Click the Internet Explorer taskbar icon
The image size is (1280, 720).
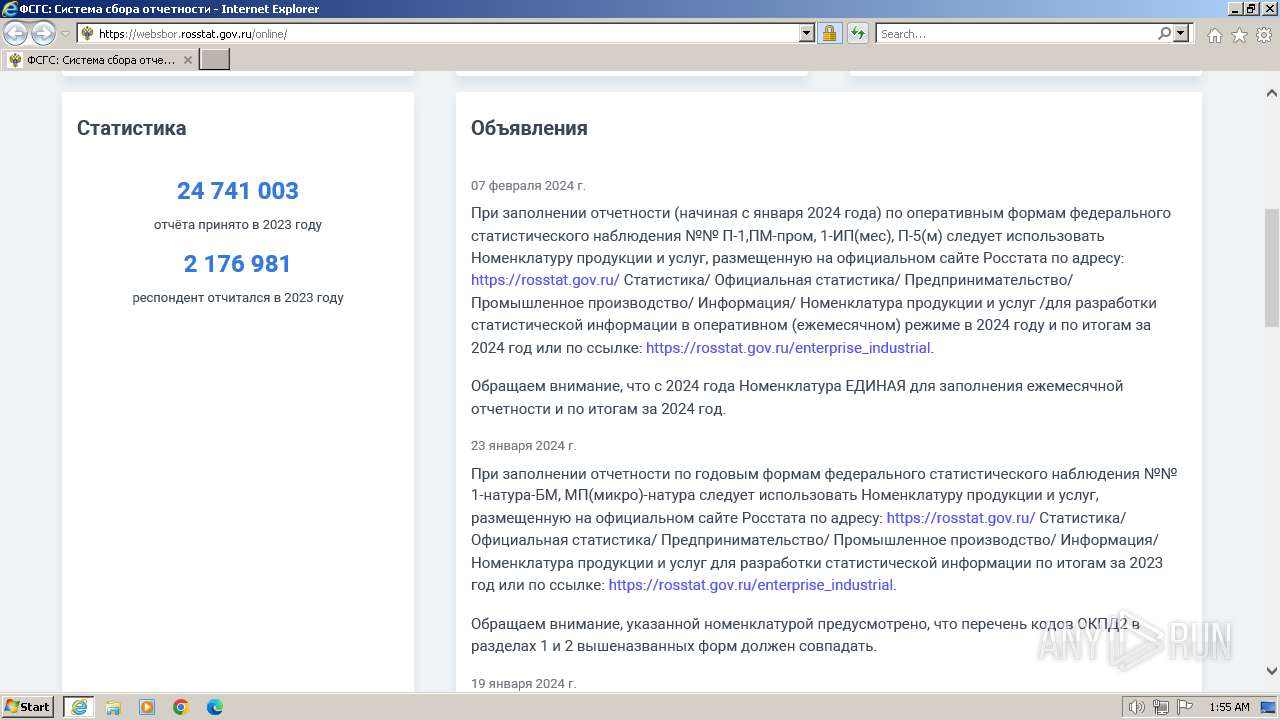[x=79, y=707]
